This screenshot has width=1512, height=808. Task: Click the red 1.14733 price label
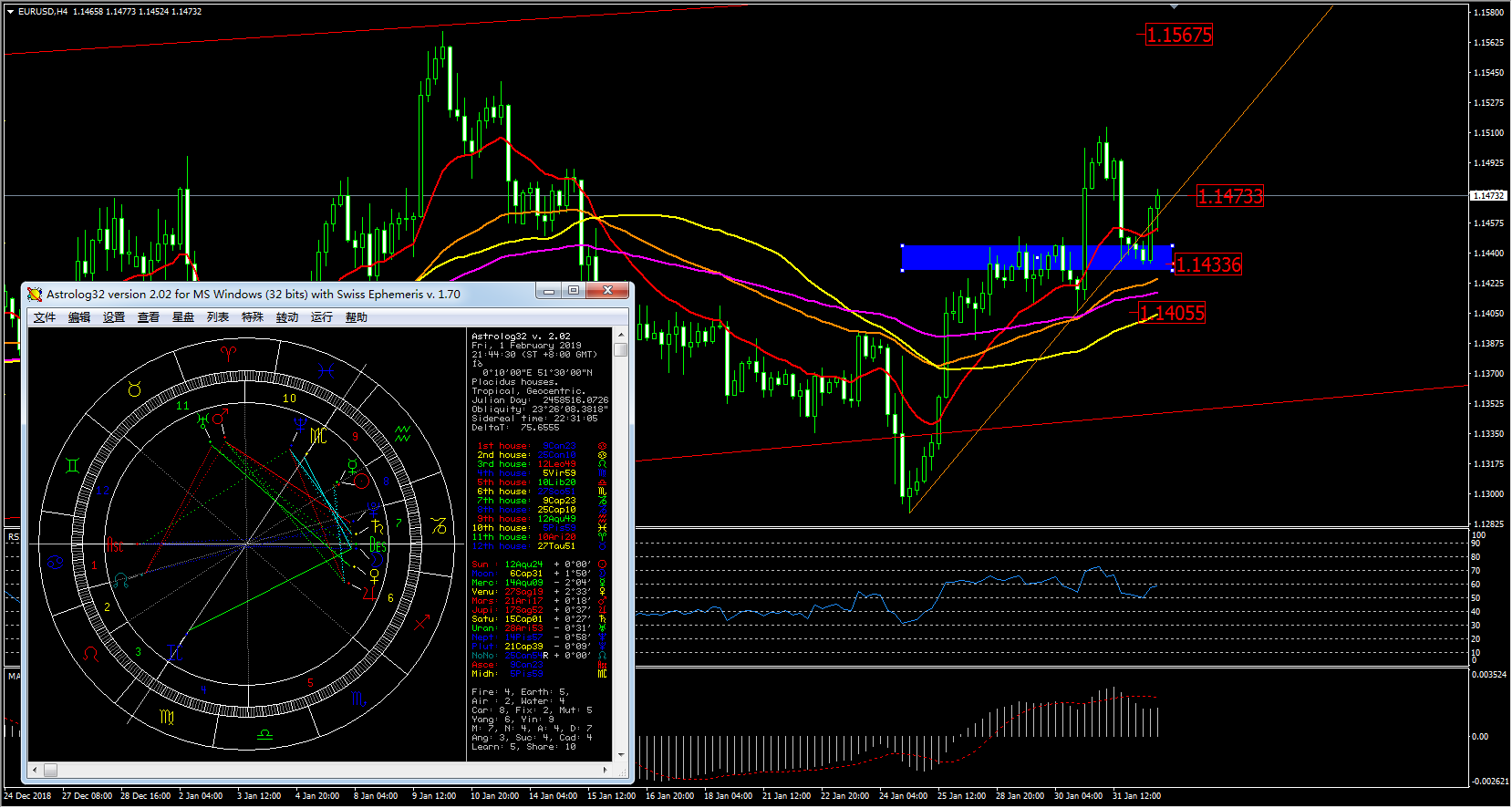click(x=1230, y=196)
